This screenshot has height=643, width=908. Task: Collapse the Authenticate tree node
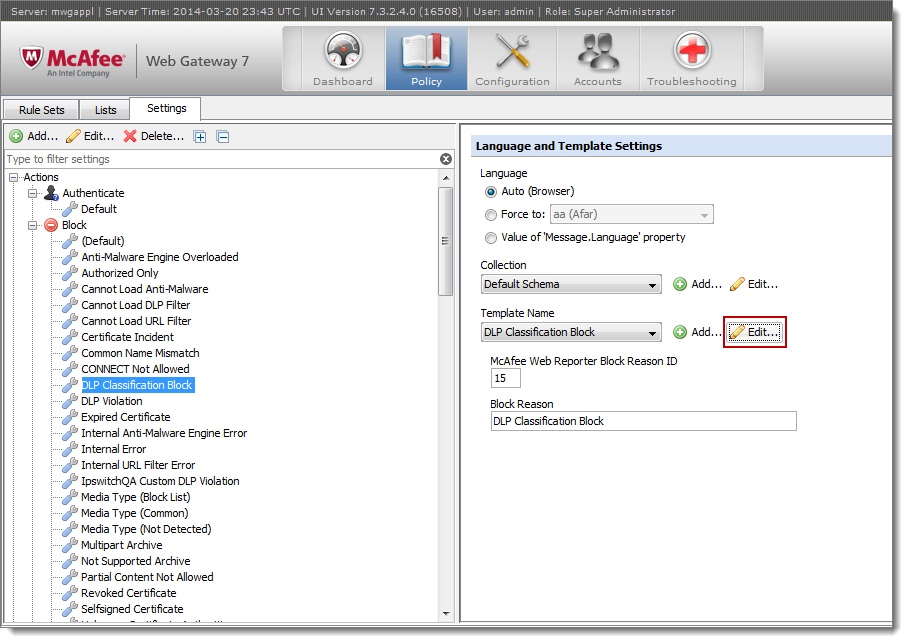(32, 193)
